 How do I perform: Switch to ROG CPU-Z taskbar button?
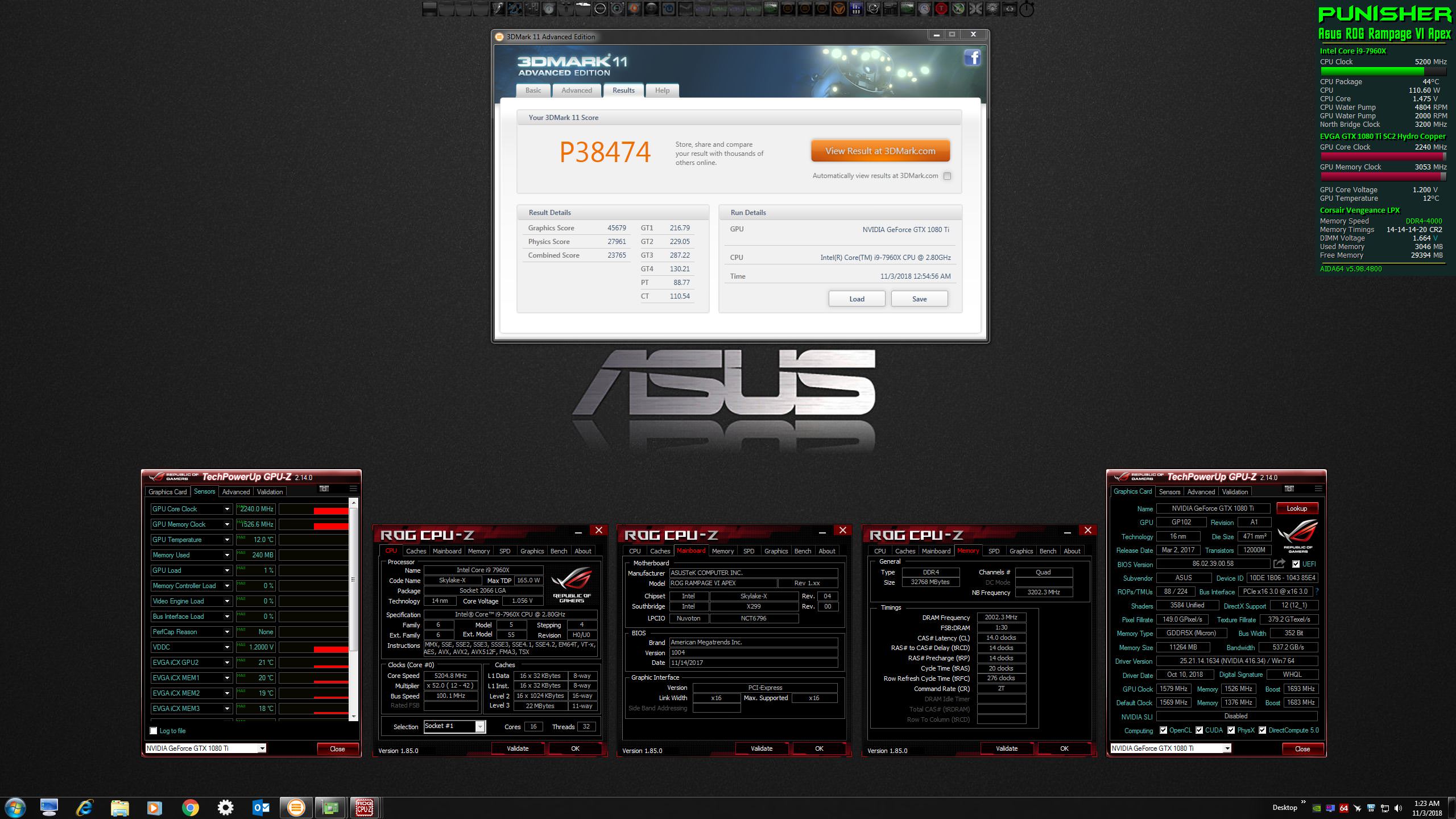pos(365,808)
